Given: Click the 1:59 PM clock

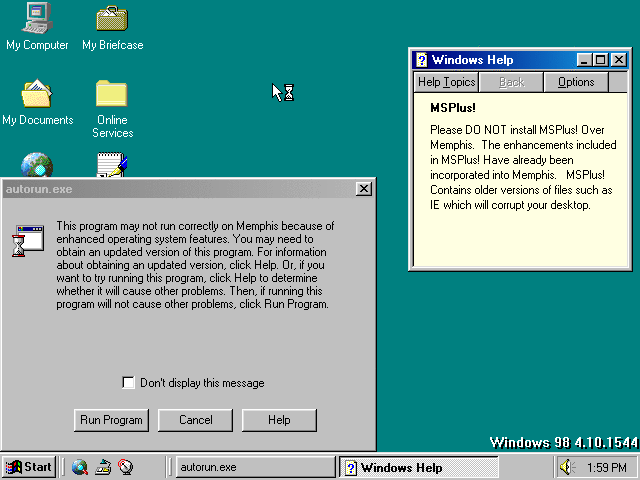Looking at the screenshot, I should pyautogui.click(x=607, y=467).
